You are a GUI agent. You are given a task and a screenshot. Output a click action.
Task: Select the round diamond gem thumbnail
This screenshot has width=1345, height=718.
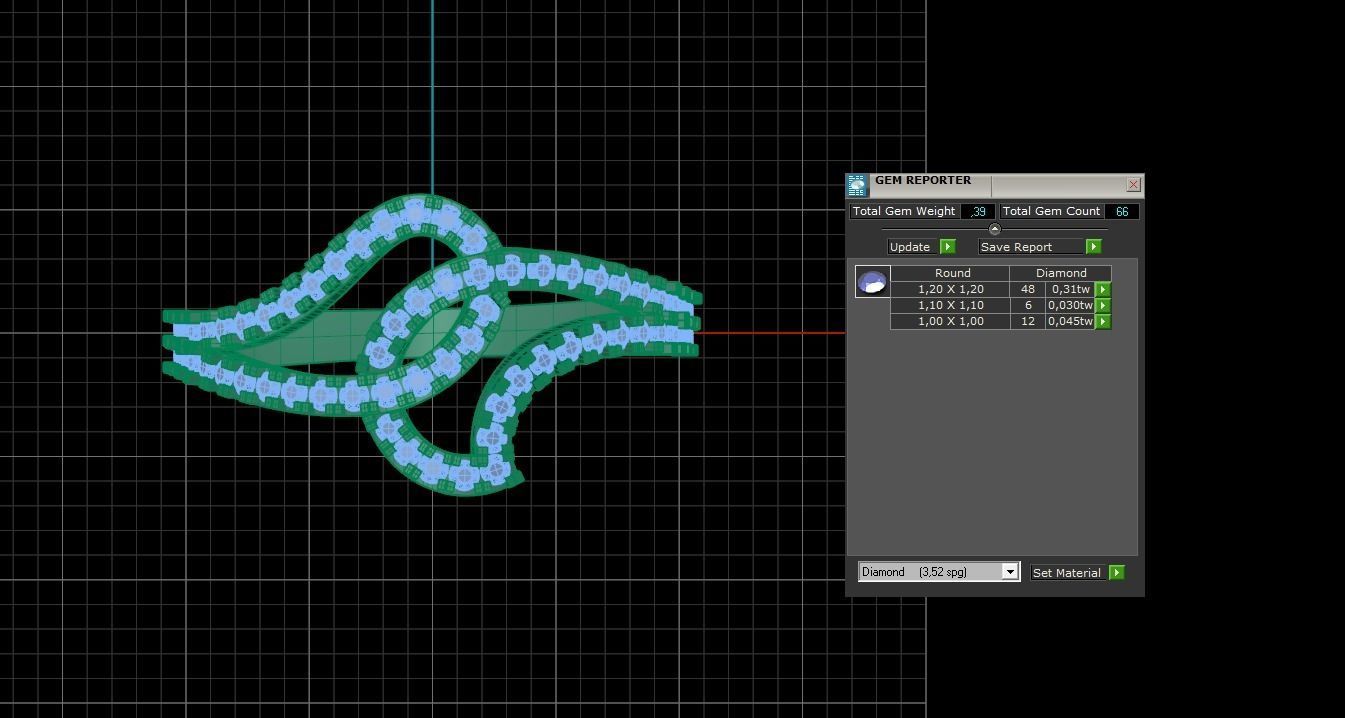pos(873,282)
